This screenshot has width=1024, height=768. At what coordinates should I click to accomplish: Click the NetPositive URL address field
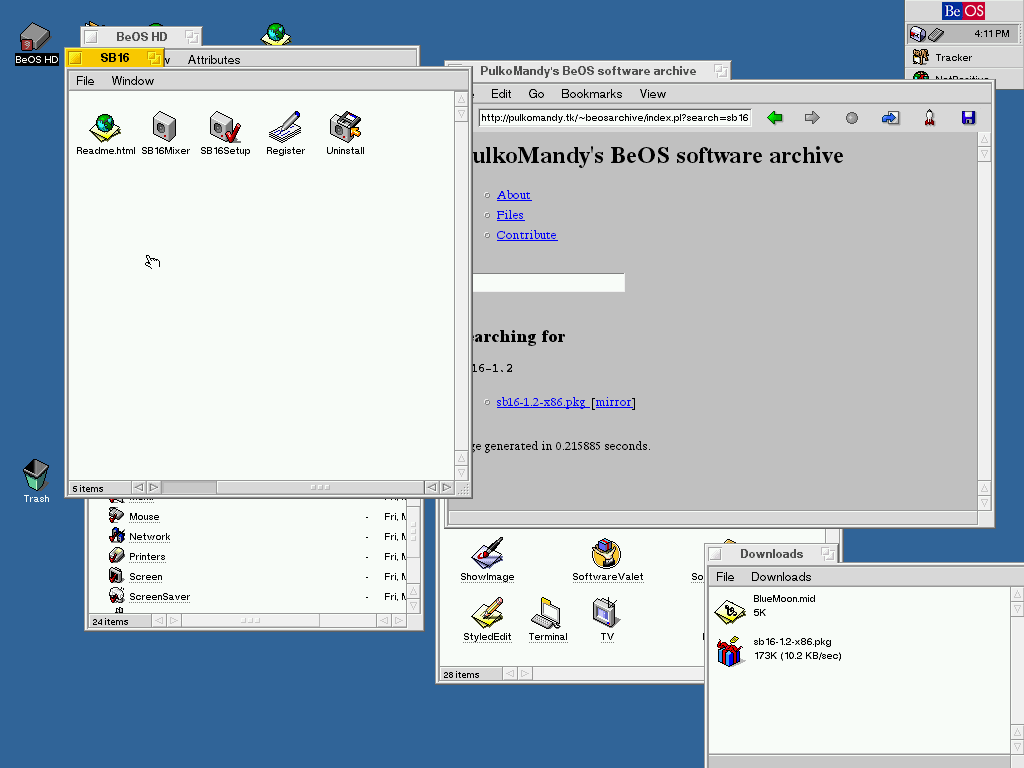[x=615, y=118]
